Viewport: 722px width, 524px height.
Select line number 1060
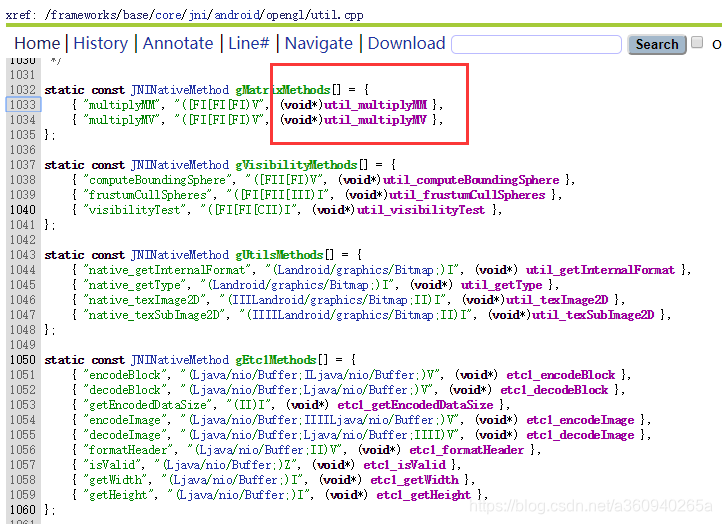point(23,509)
